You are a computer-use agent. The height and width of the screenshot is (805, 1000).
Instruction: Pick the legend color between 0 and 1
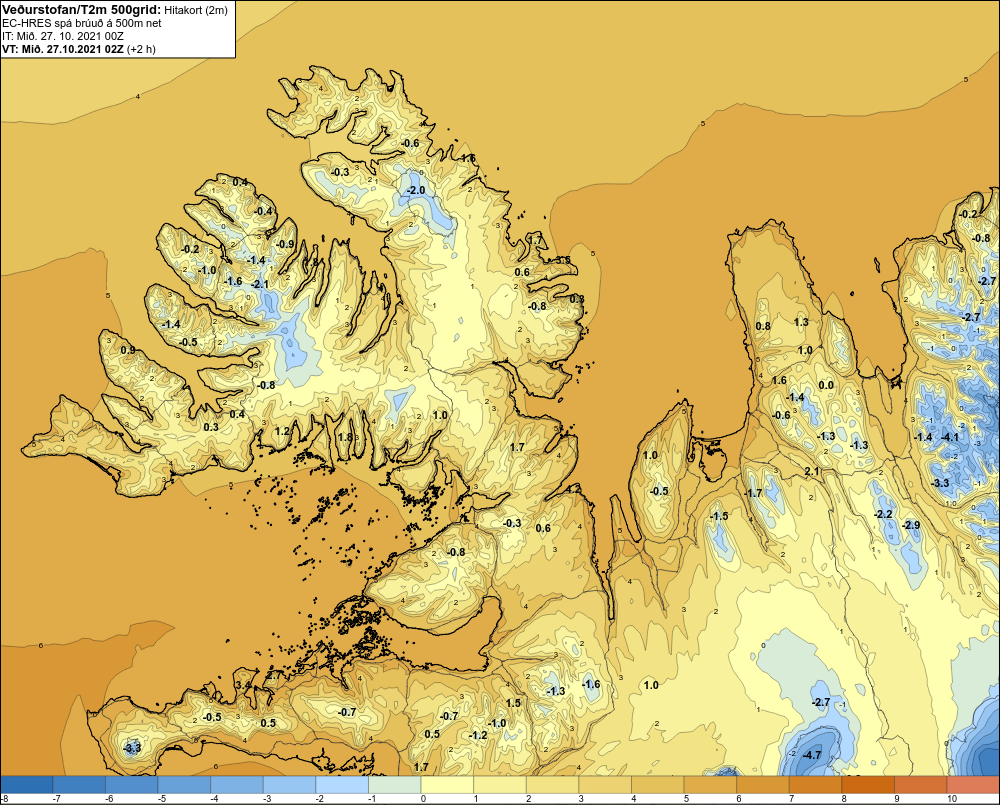(447, 785)
